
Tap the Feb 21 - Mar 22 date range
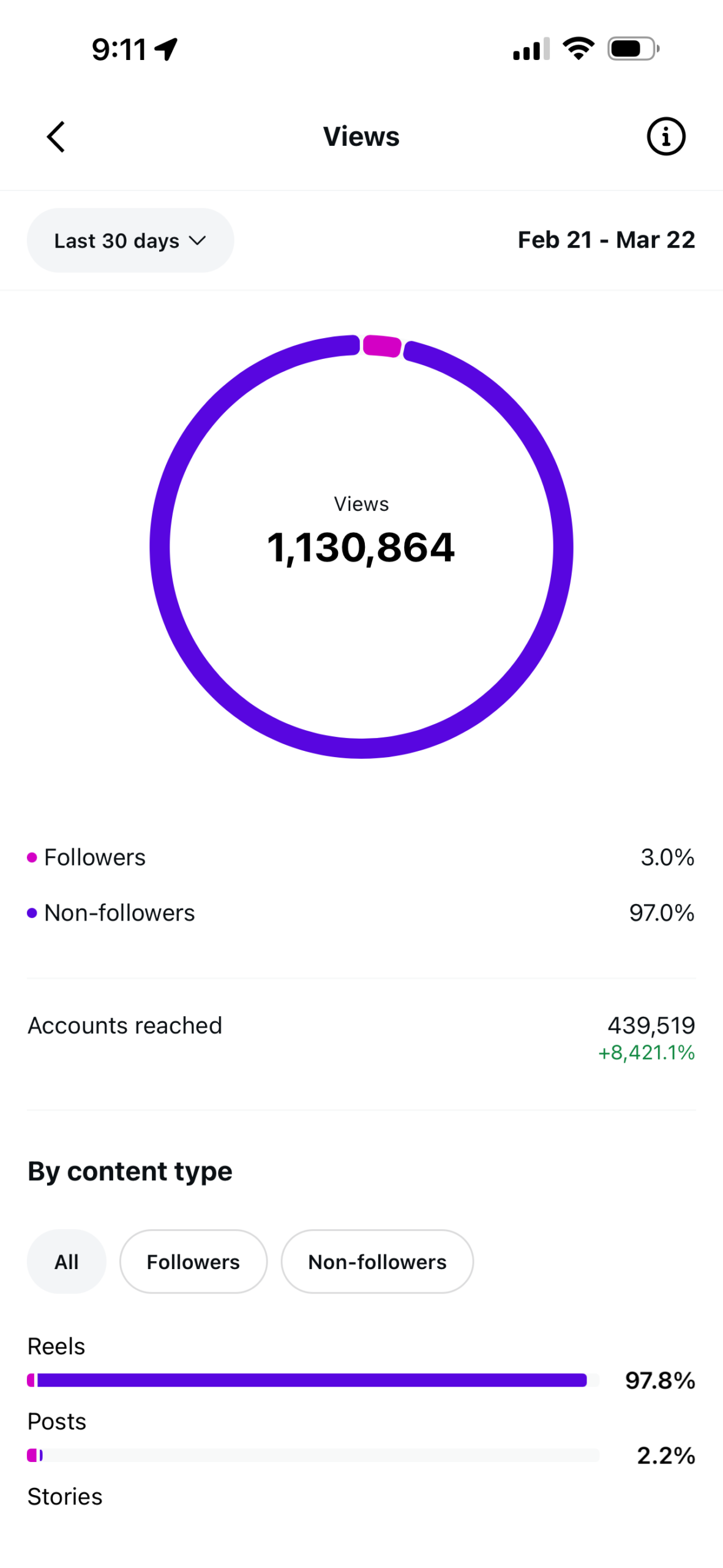coord(606,240)
